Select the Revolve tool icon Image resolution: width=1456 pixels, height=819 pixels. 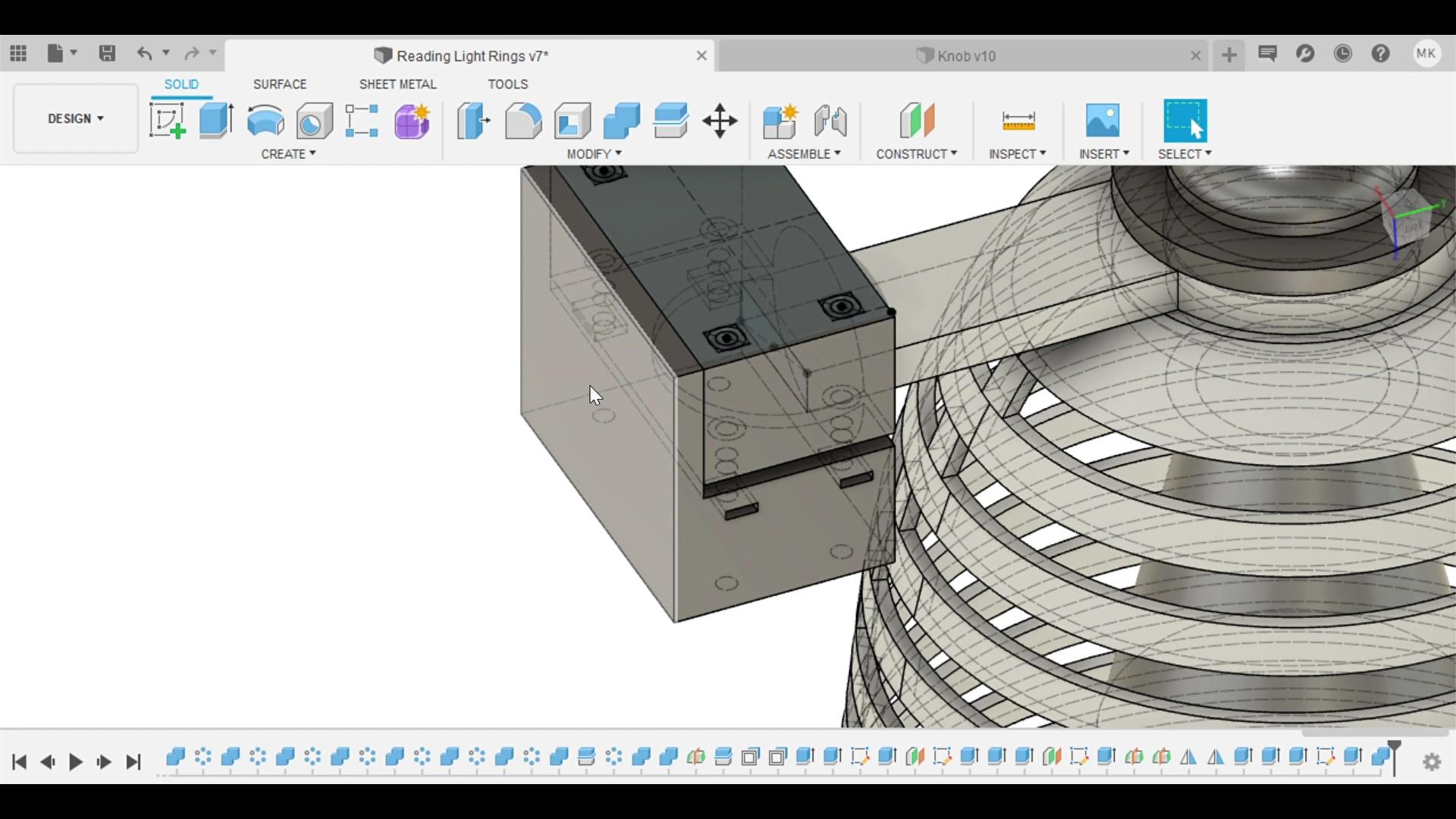[265, 121]
